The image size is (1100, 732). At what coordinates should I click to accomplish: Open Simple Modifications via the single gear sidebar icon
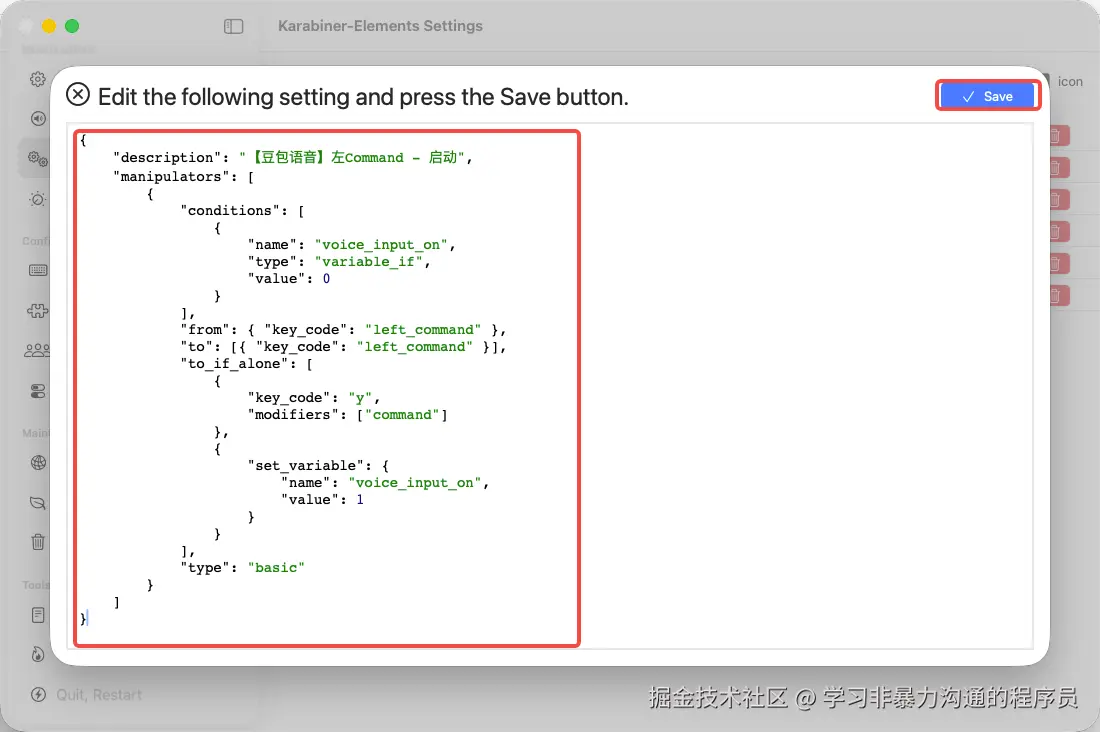[x=38, y=79]
